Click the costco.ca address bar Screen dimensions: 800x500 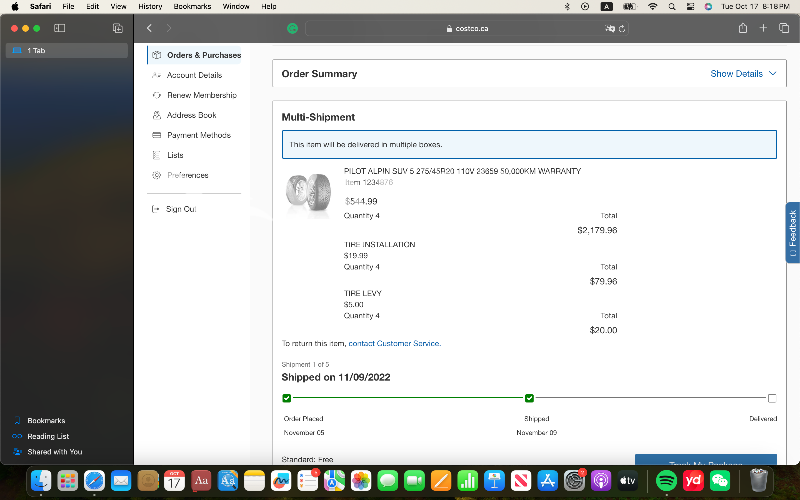click(465, 29)
